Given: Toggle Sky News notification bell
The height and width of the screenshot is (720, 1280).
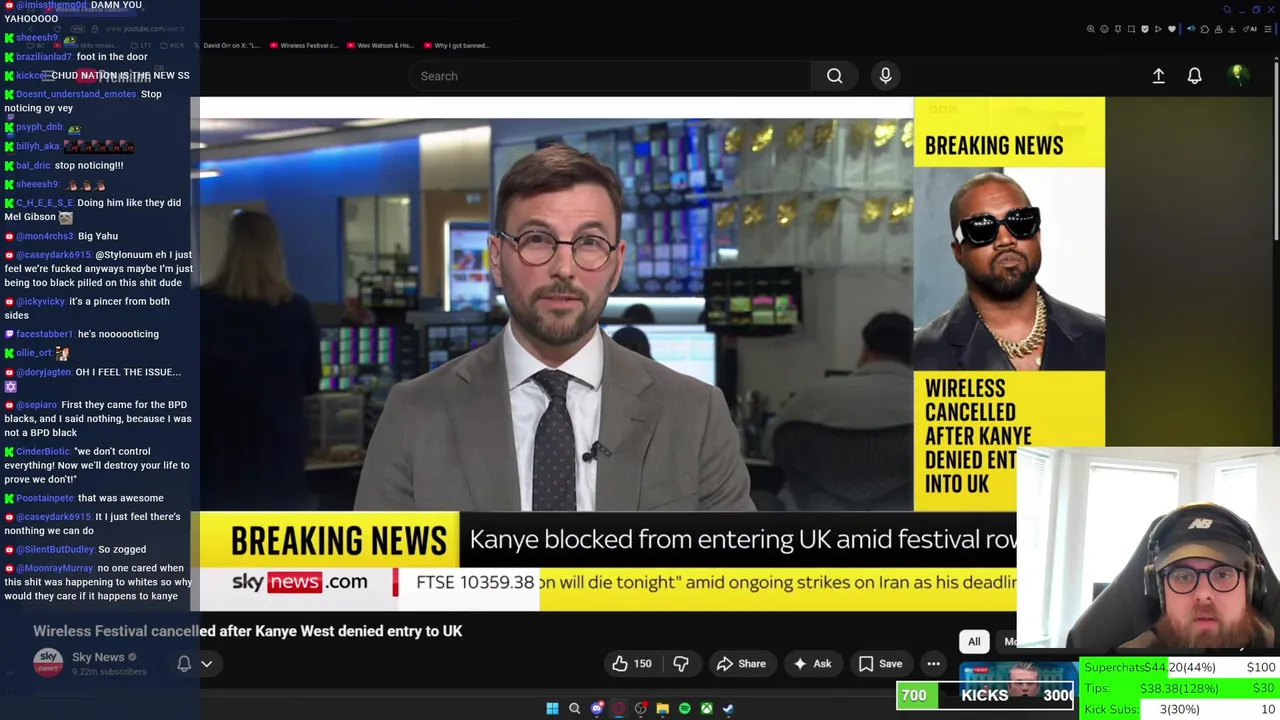Looking at the screenshot, I should click(184, 663).
